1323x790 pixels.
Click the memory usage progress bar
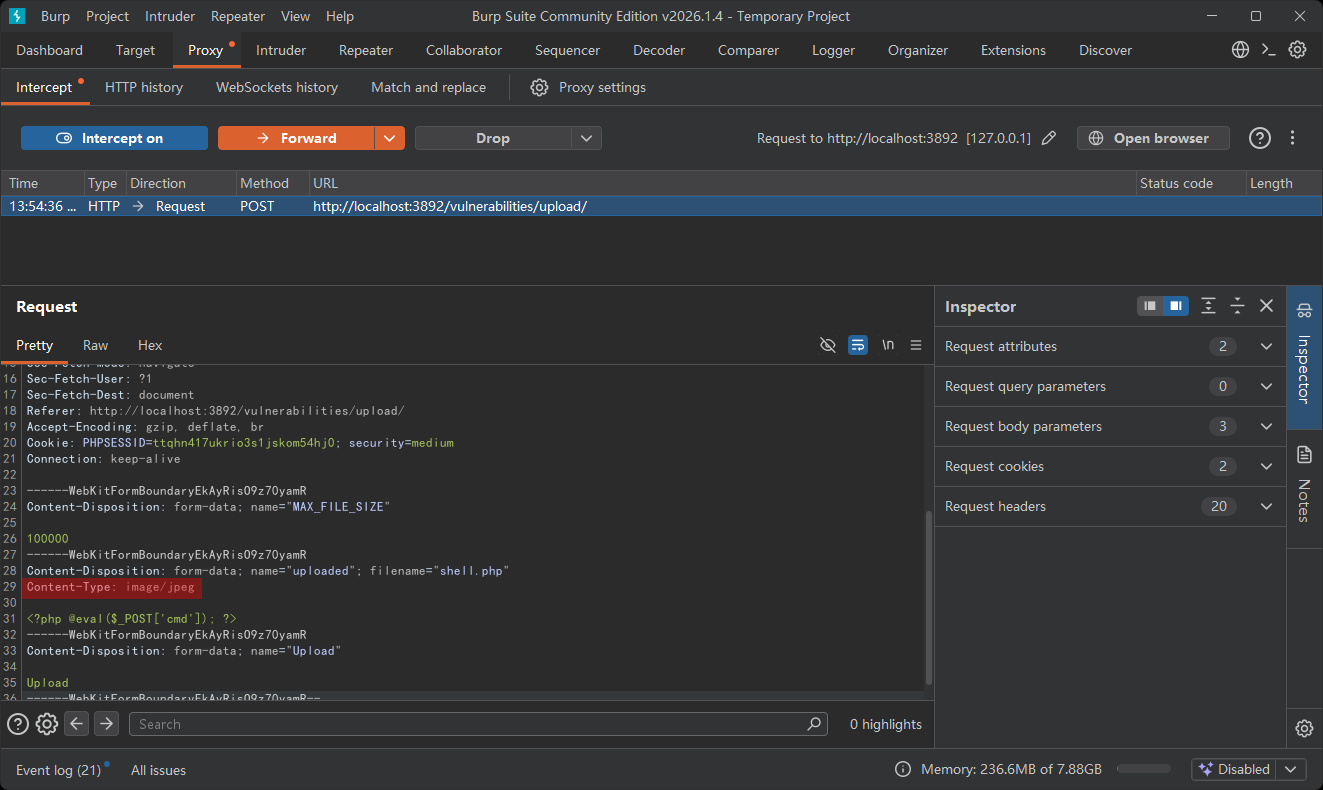(x=1143, y=769)
